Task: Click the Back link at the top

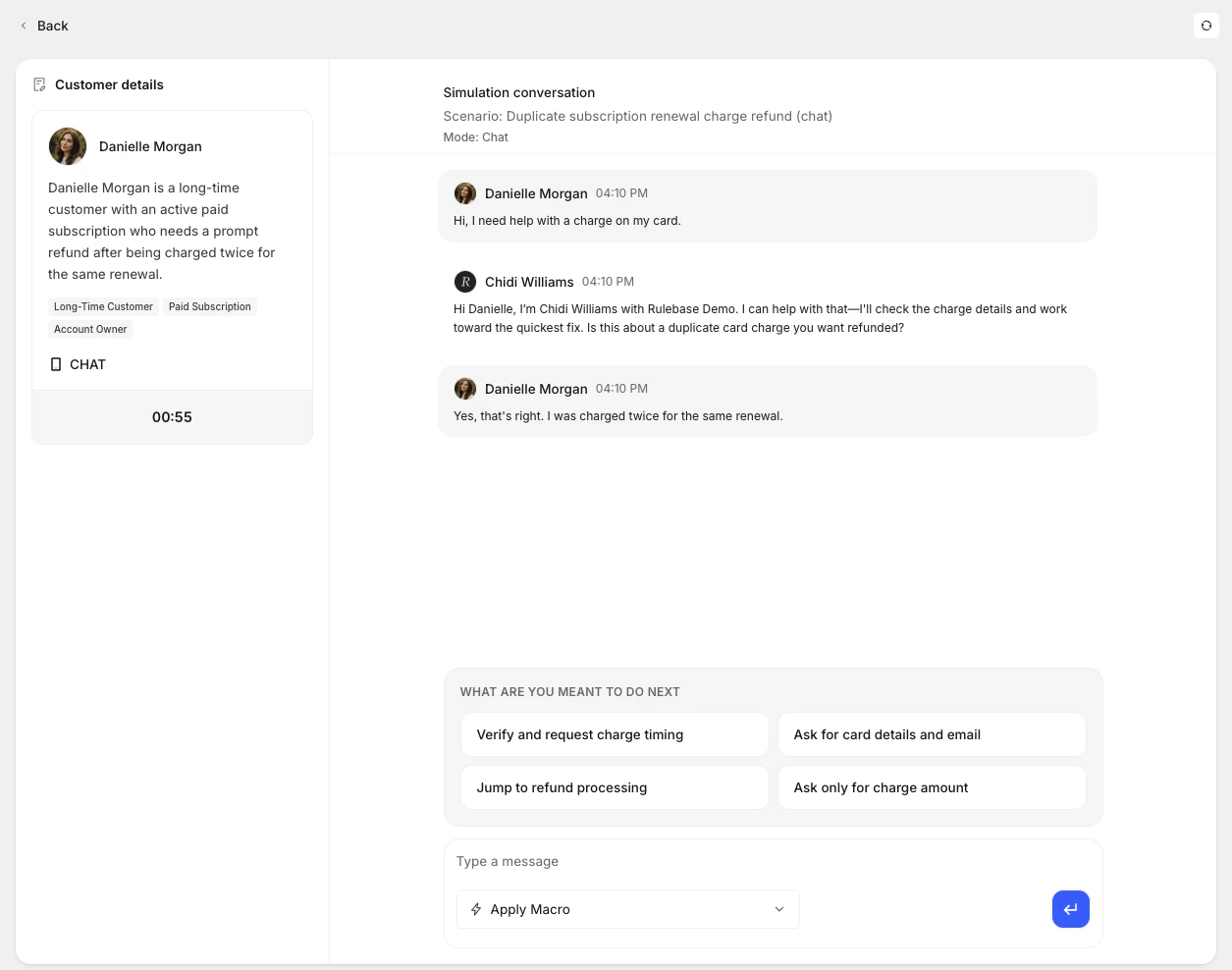Action: (x=52, y=26)
